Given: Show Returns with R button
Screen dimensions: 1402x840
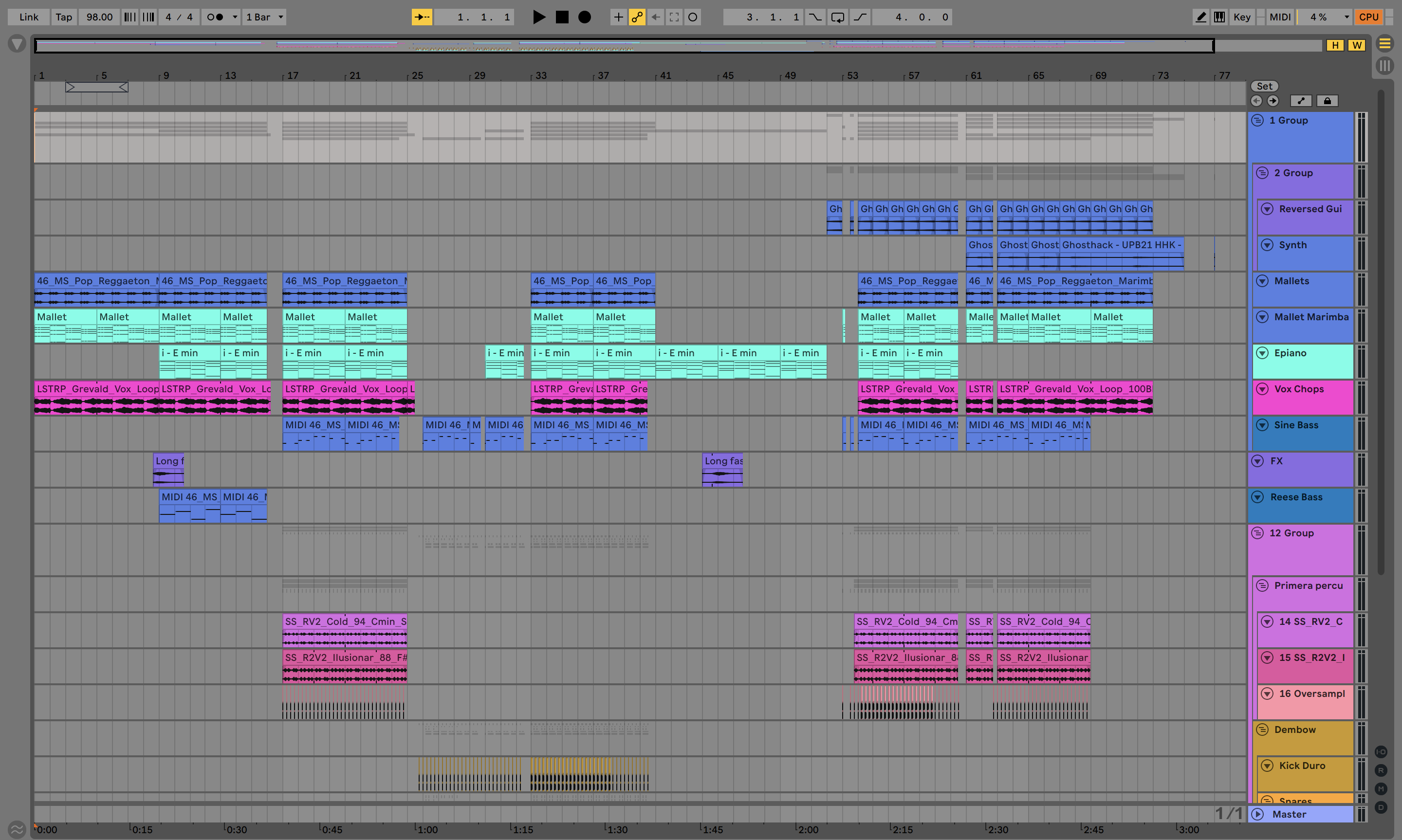Looking at the screenshot, I should pyautogui.click(x=1381, y=770).
